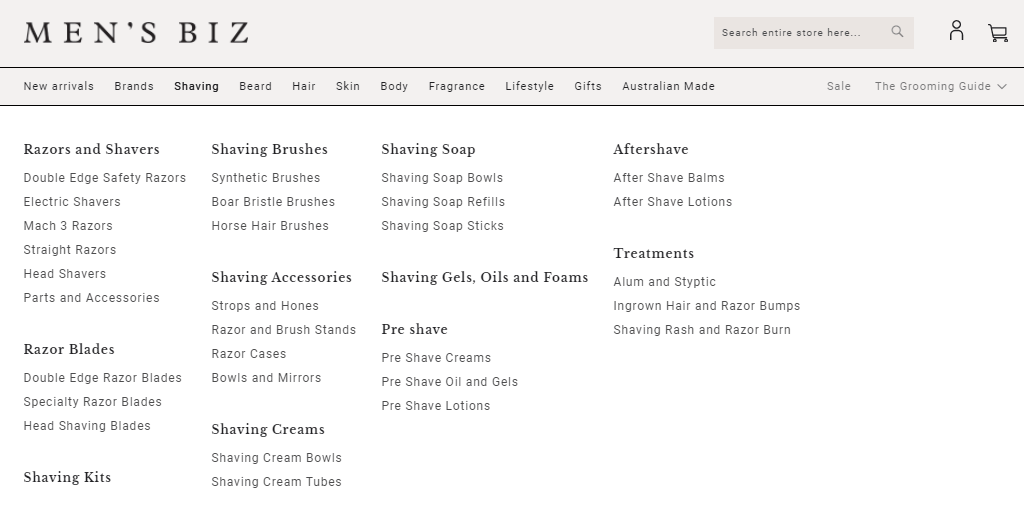Browse Shaving Cream Tubes

pos(276,482)
